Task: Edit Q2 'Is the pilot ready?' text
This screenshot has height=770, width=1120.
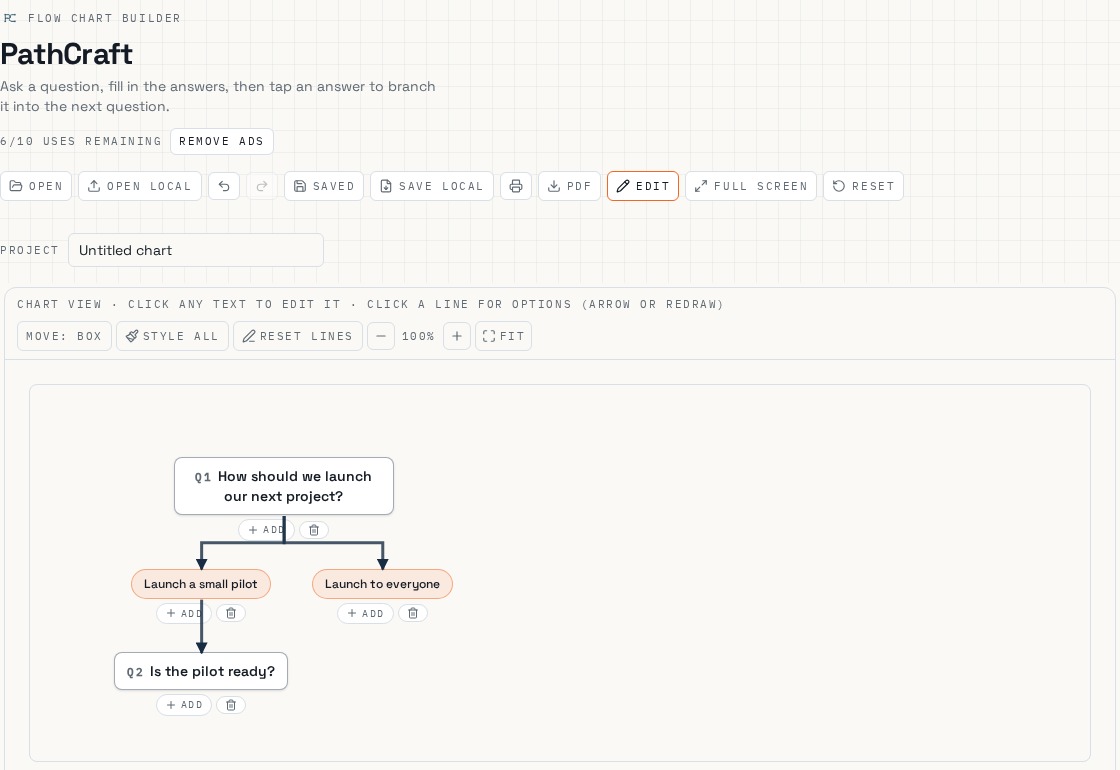Action: pyautogui.click(x=212, y=671)
